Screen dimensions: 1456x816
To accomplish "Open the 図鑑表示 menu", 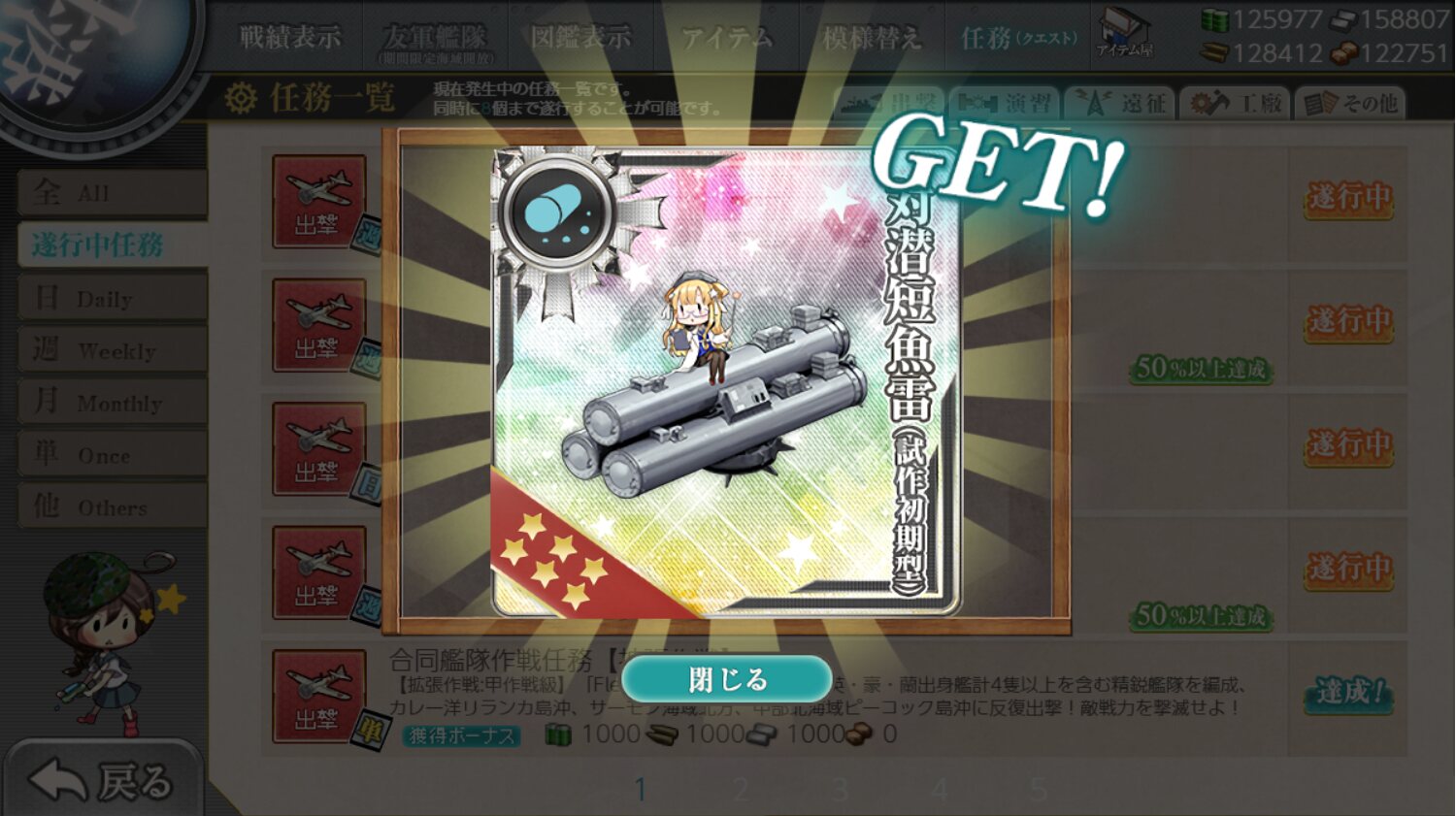I will pos(580,38).
